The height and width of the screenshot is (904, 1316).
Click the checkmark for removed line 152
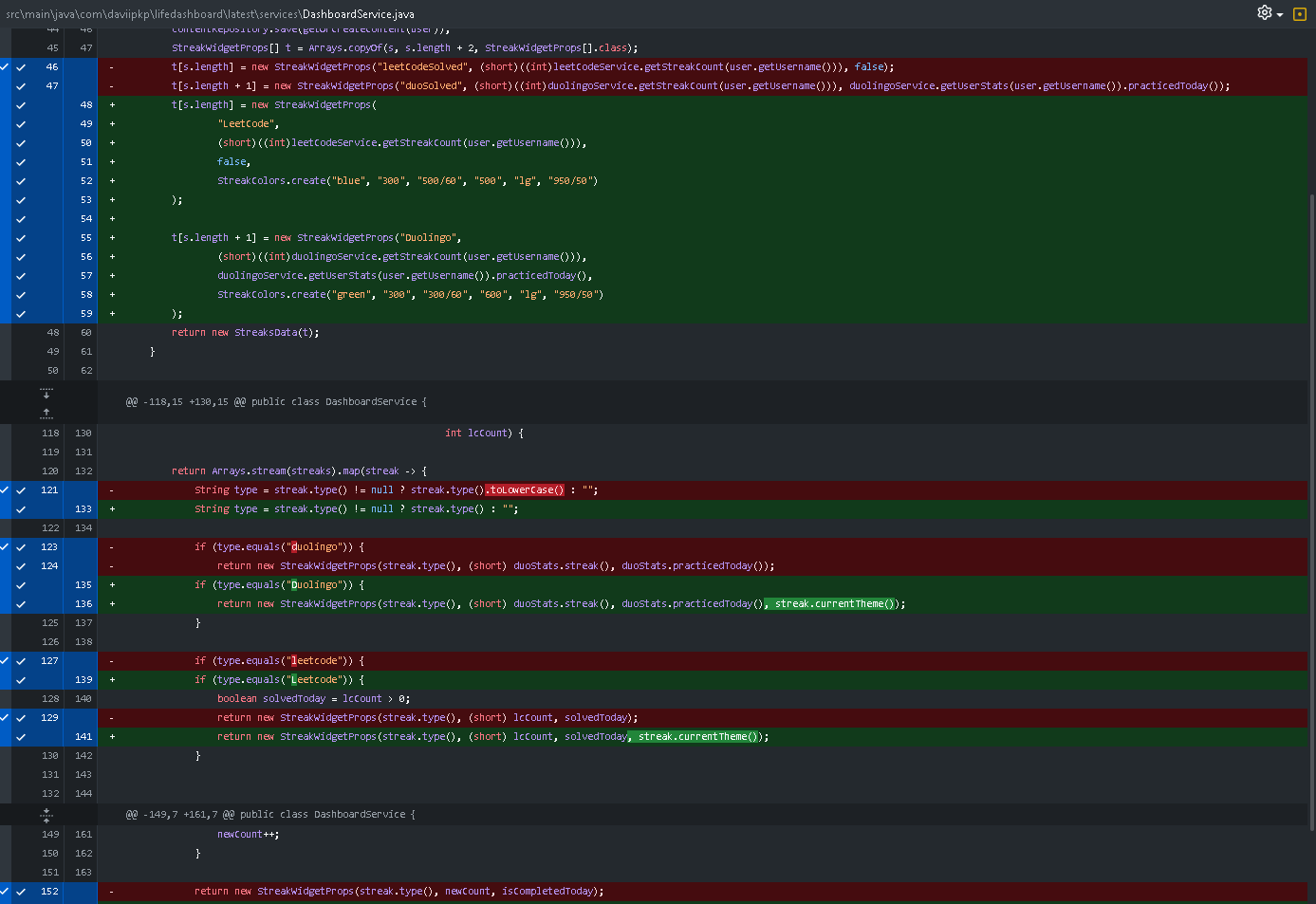(x=21, y=892)
